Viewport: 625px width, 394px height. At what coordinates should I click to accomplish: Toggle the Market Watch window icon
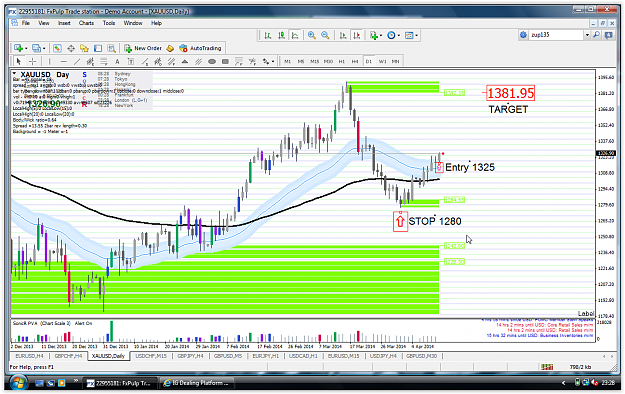[x=57, y=48]
